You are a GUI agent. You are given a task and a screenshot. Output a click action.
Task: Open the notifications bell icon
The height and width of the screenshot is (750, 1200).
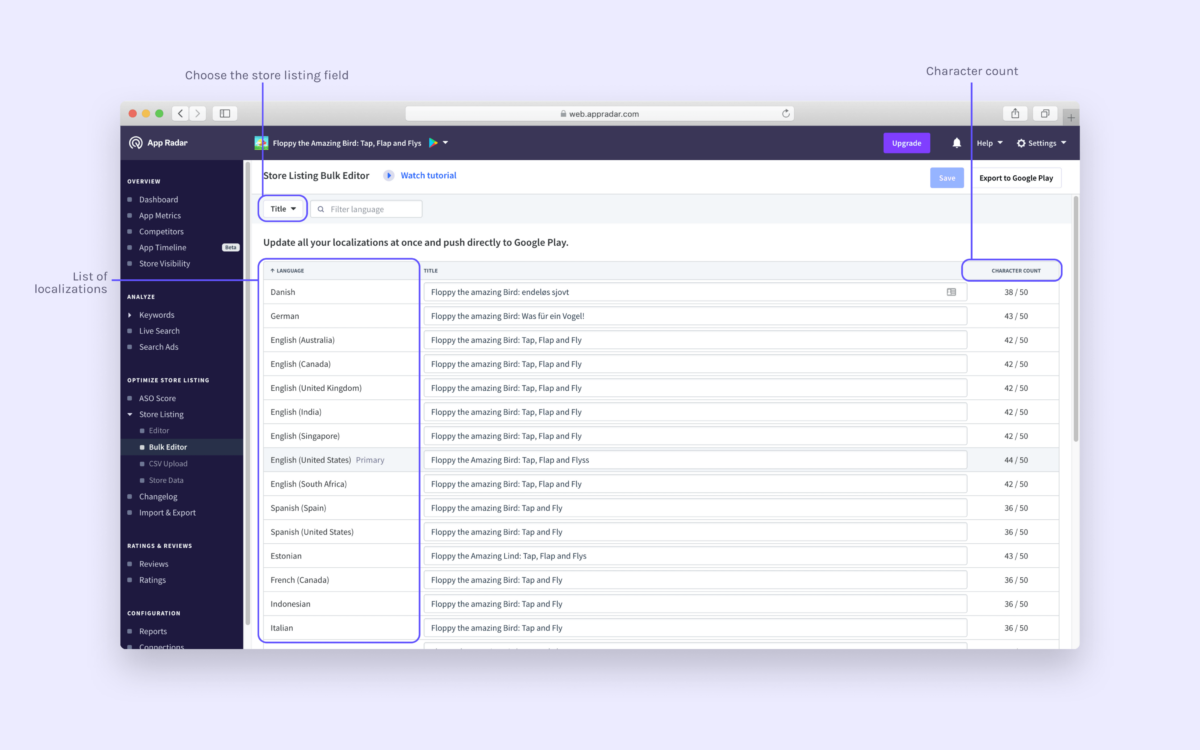point(957,142)
